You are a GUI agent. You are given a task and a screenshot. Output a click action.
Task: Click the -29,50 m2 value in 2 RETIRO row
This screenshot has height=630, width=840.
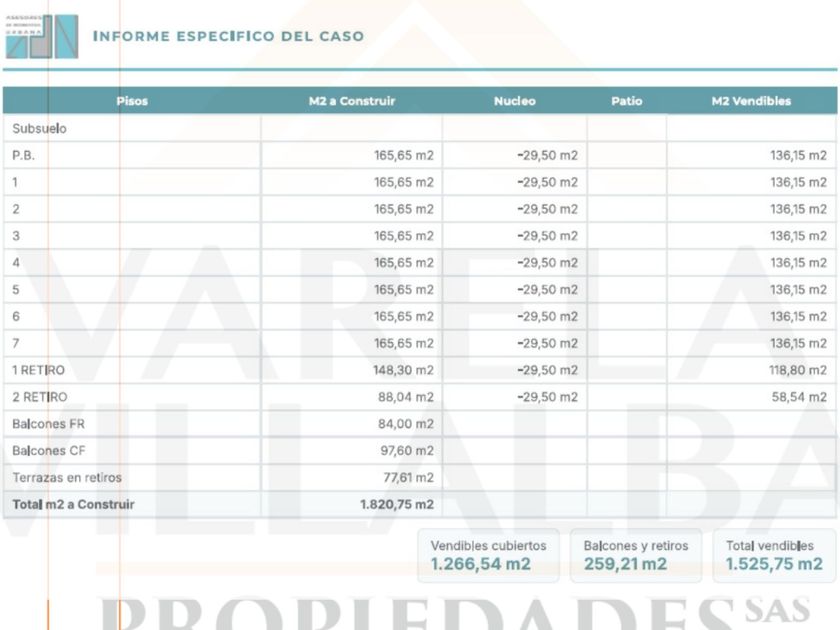click(548, 397)
